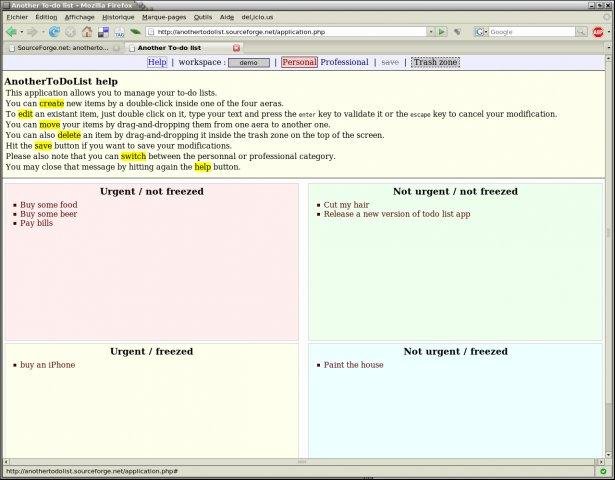Click the vertical scrollbar up arrow
Viewport: 615px width, 480px height.
609,58
